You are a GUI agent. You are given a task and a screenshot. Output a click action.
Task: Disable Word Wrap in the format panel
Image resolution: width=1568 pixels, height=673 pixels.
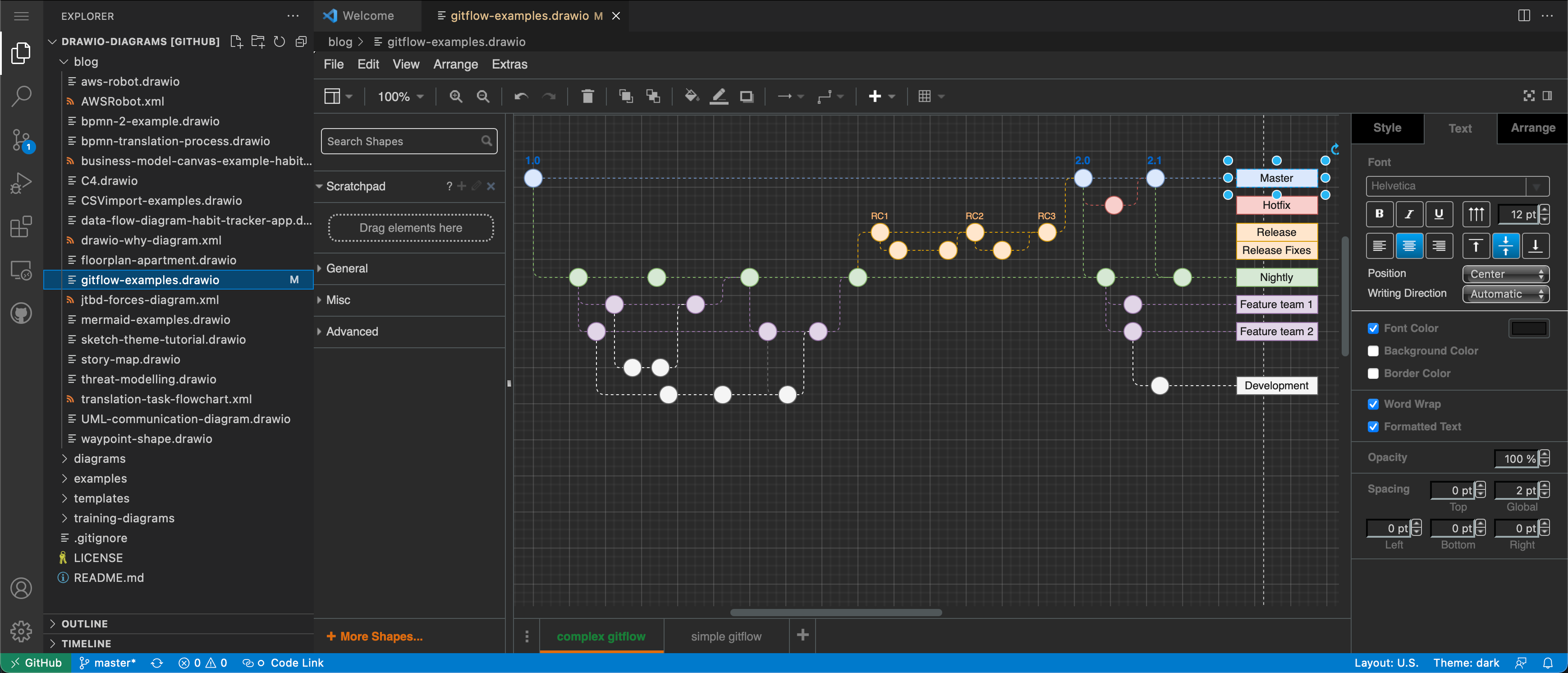click(1374, 404)
